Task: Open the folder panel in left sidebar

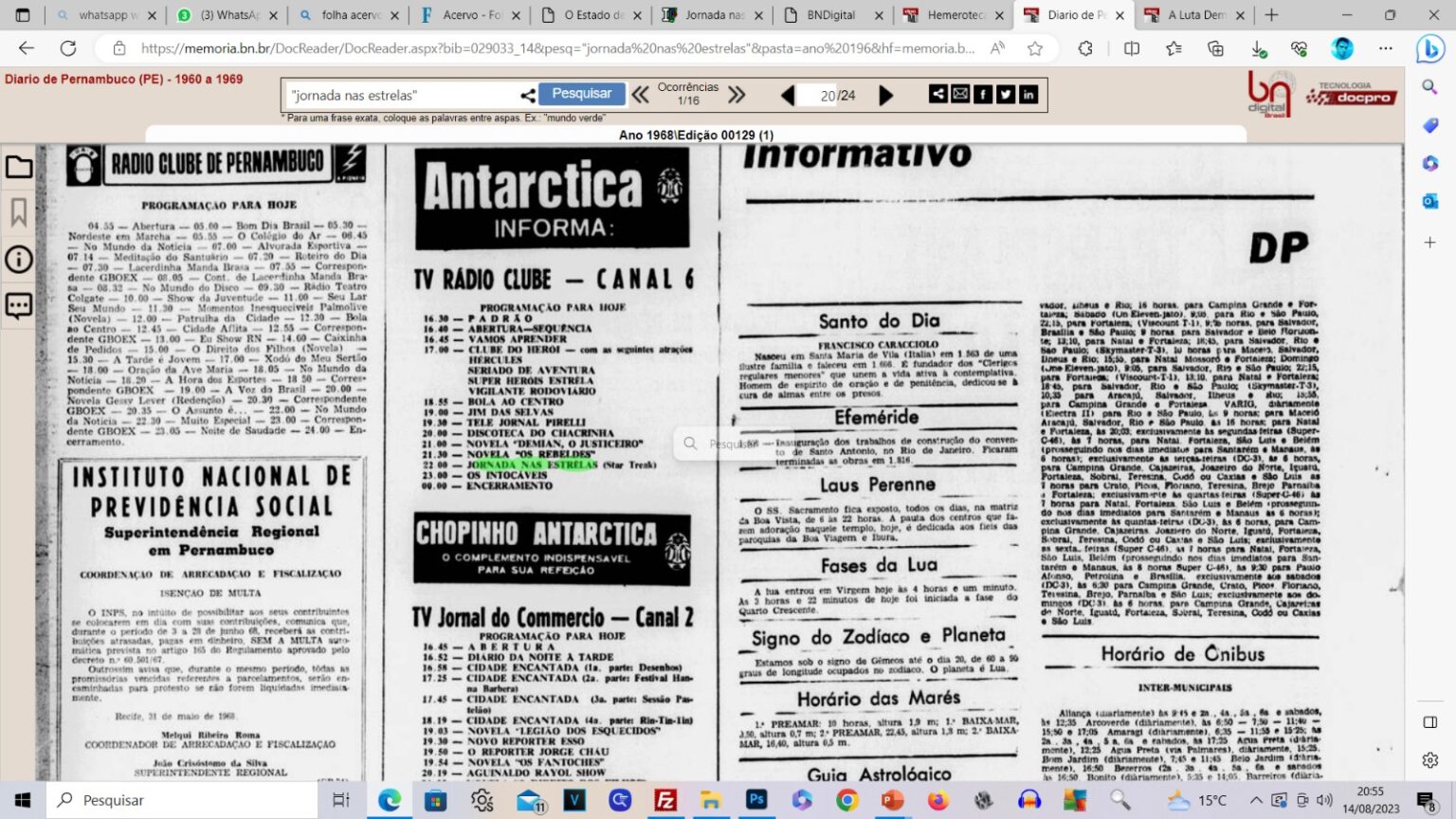Action: point(19,168)
